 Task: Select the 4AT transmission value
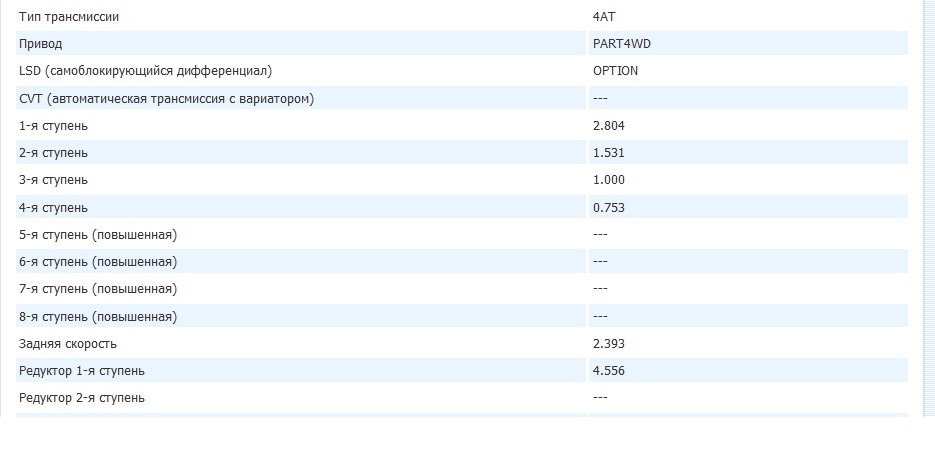pyautogui.click(x=605, y=17)
